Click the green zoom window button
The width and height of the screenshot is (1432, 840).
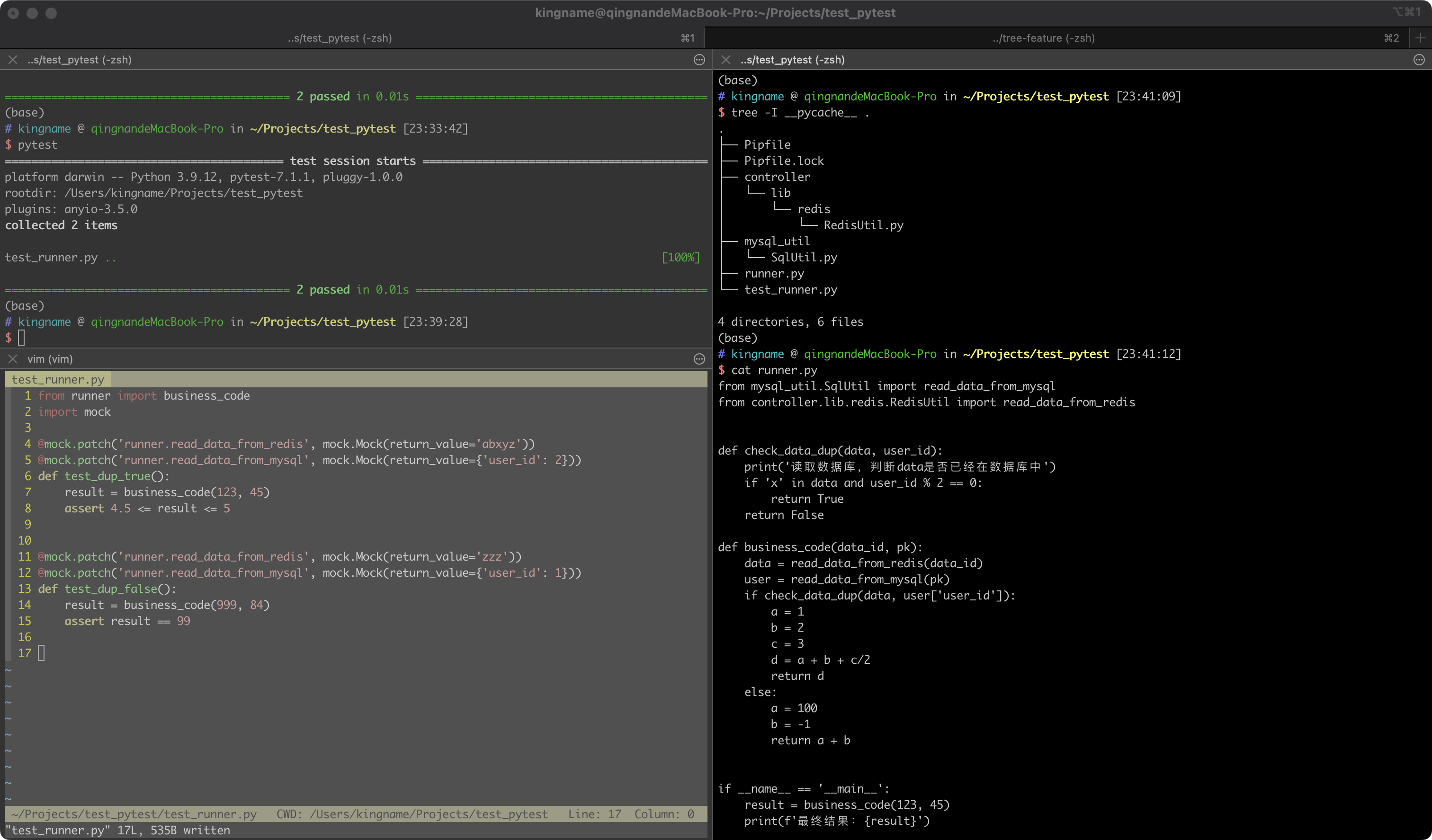(x=51, y=12)
